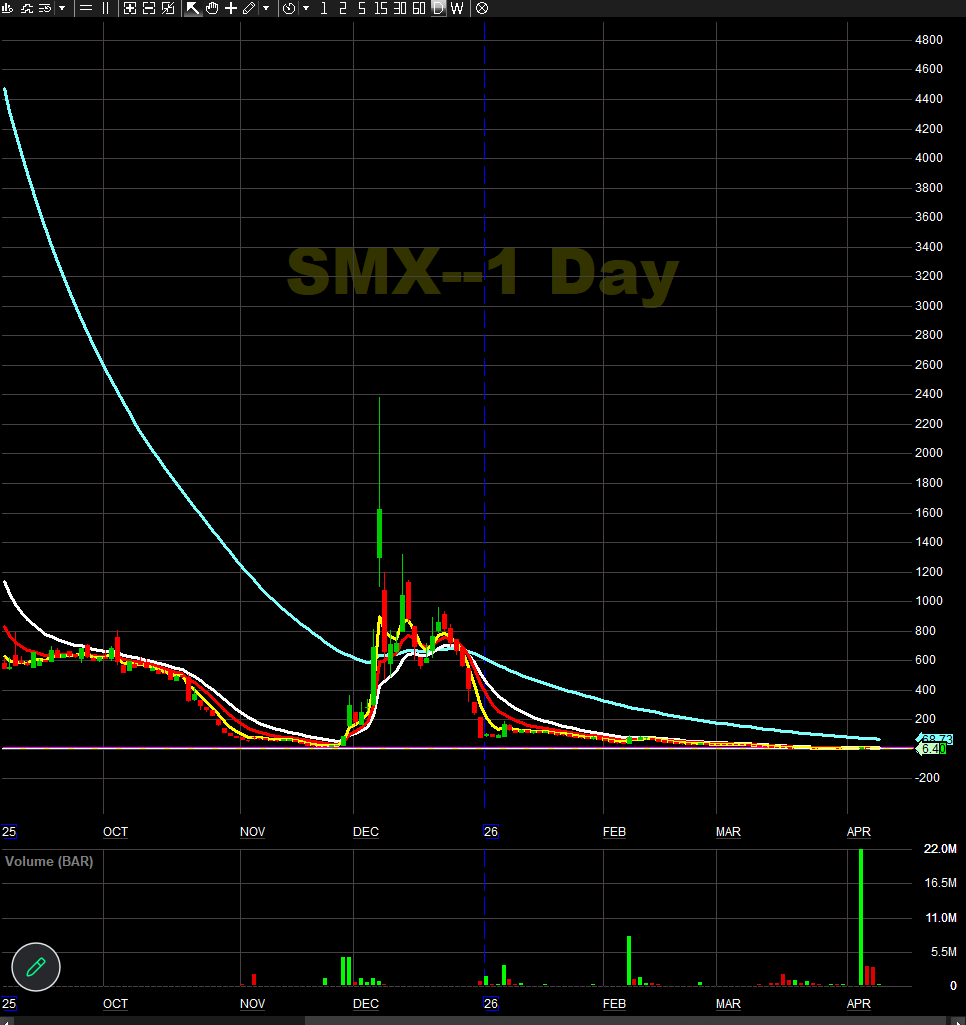Select the horizontal line drawing icon
The height and width of the screenshot is (1025, 966).
pos(86,8)
